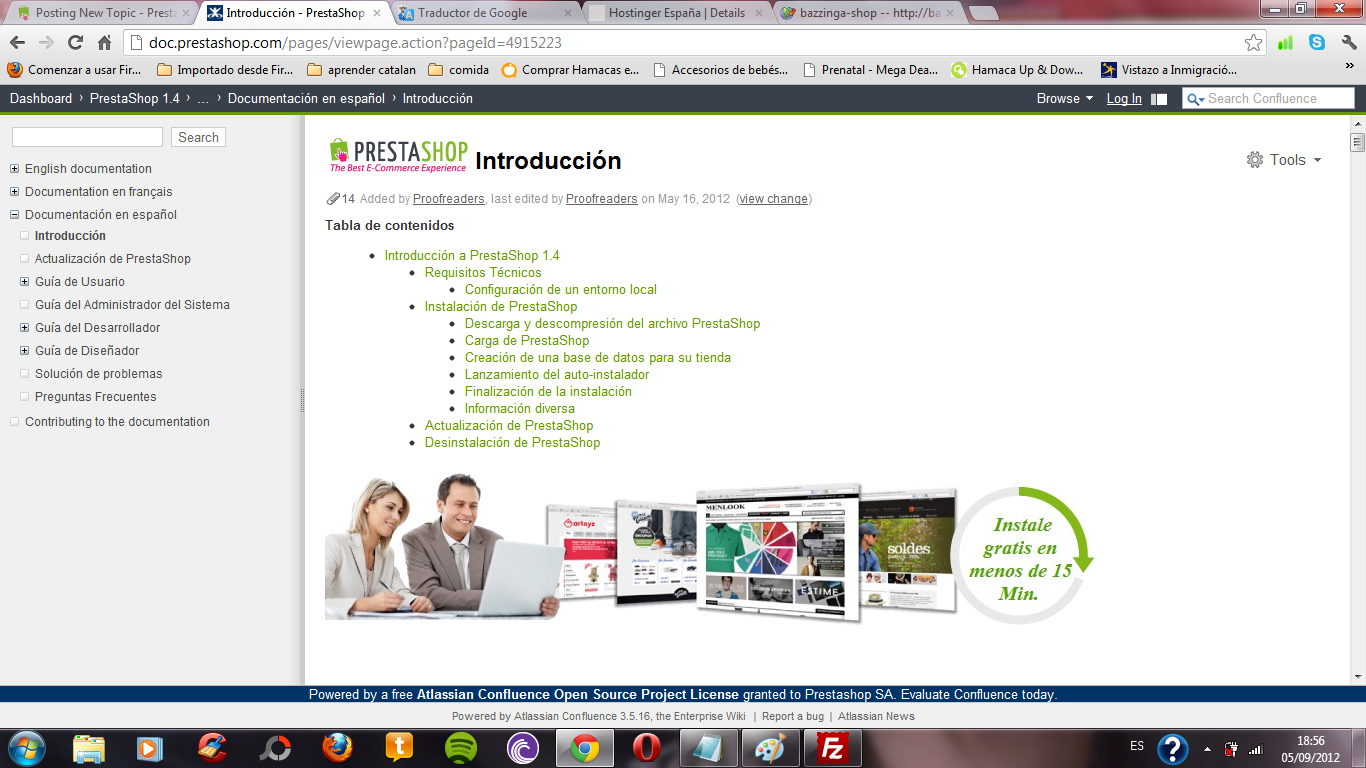Expand the Guía de Usuario node
Viewport: 1366px width, 768px height.
[24, 282]
